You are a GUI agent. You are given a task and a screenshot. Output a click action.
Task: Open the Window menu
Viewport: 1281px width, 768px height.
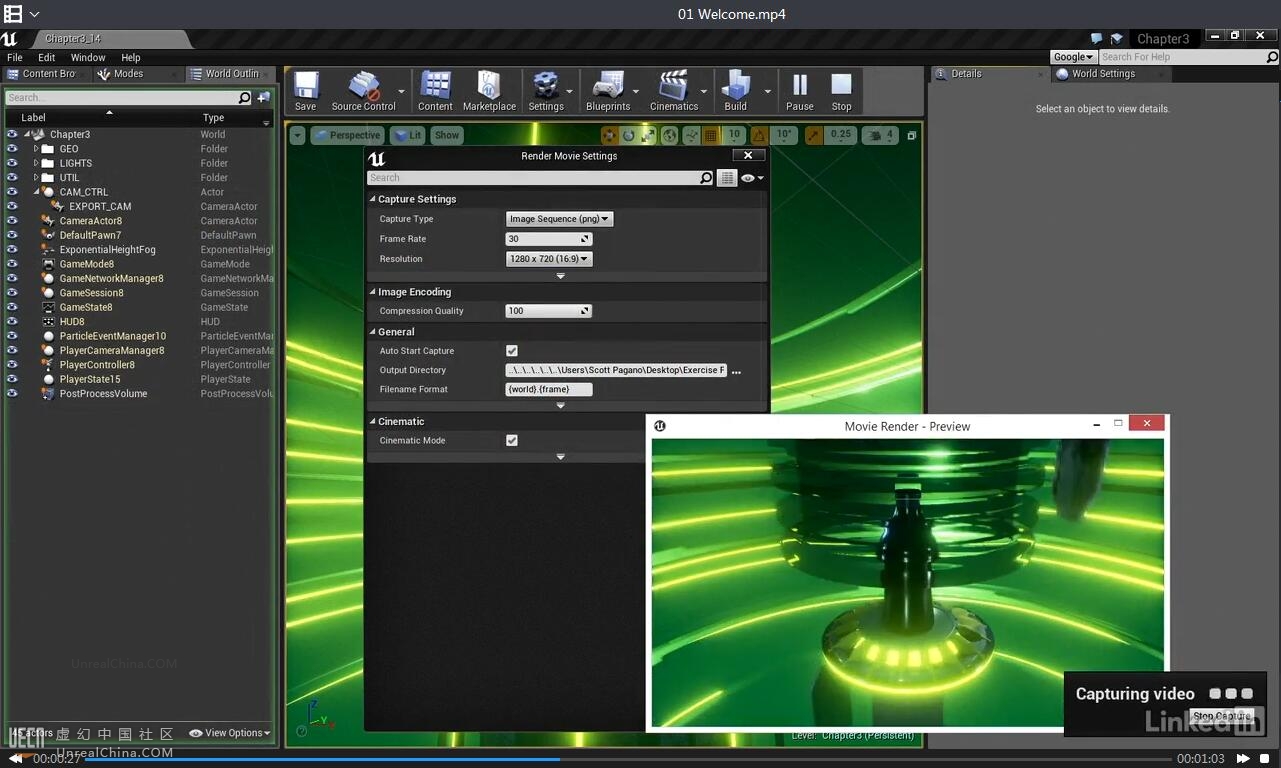(x=88, y=57)
